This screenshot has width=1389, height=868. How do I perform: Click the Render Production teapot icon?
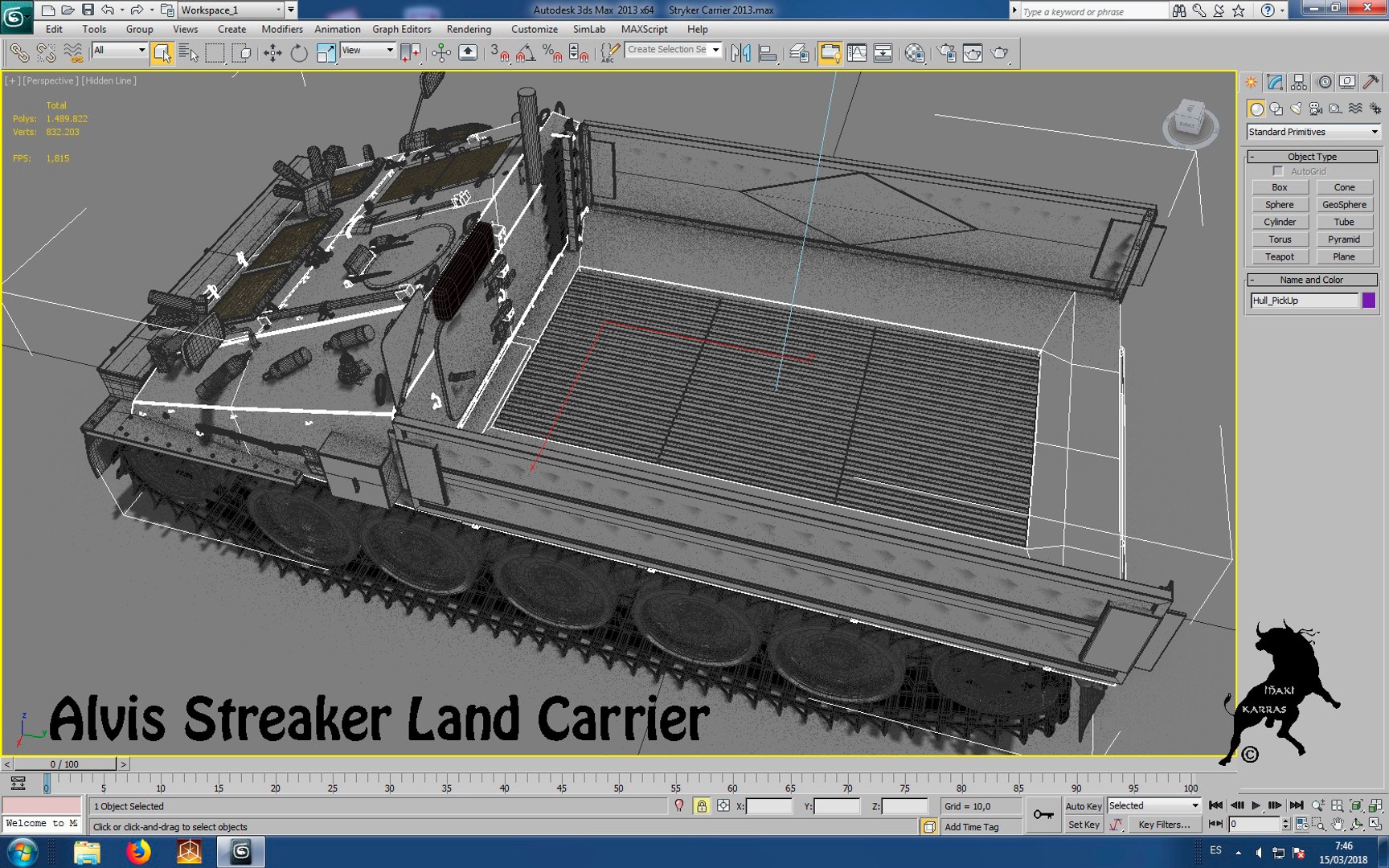click(x=1000, y=53)
